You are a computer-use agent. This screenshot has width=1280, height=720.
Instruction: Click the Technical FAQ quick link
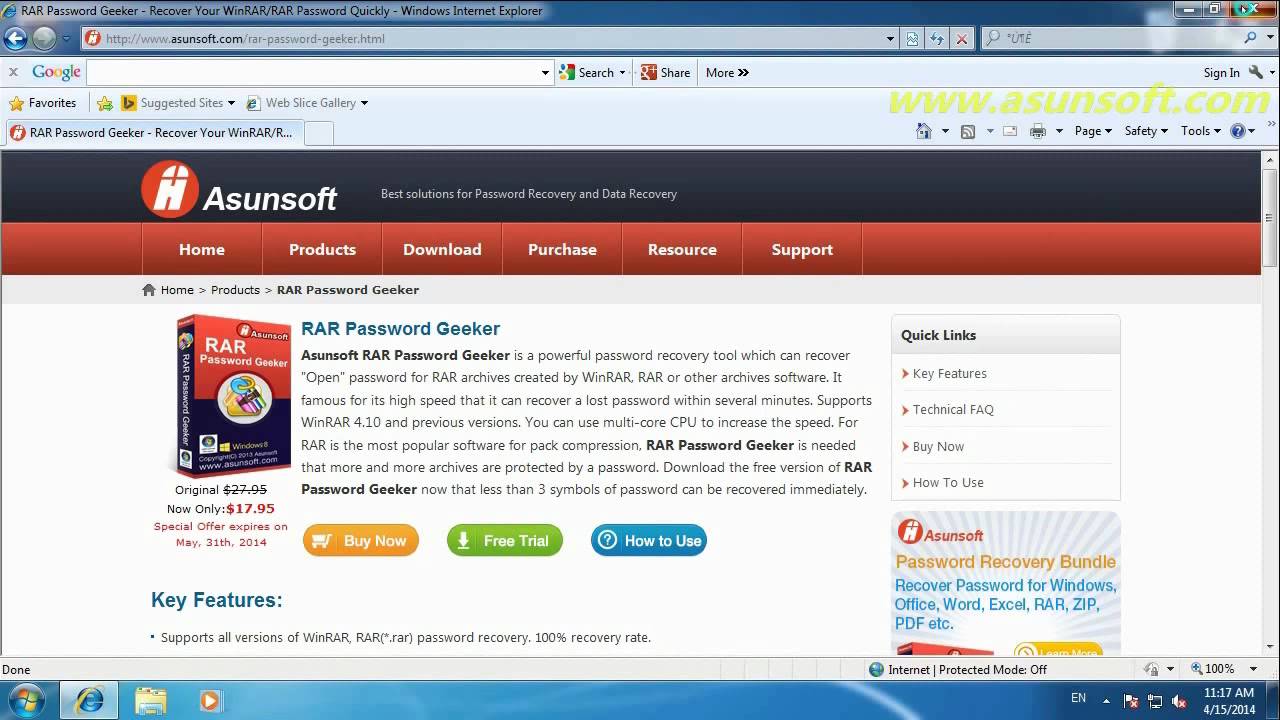tap(953, 410)
